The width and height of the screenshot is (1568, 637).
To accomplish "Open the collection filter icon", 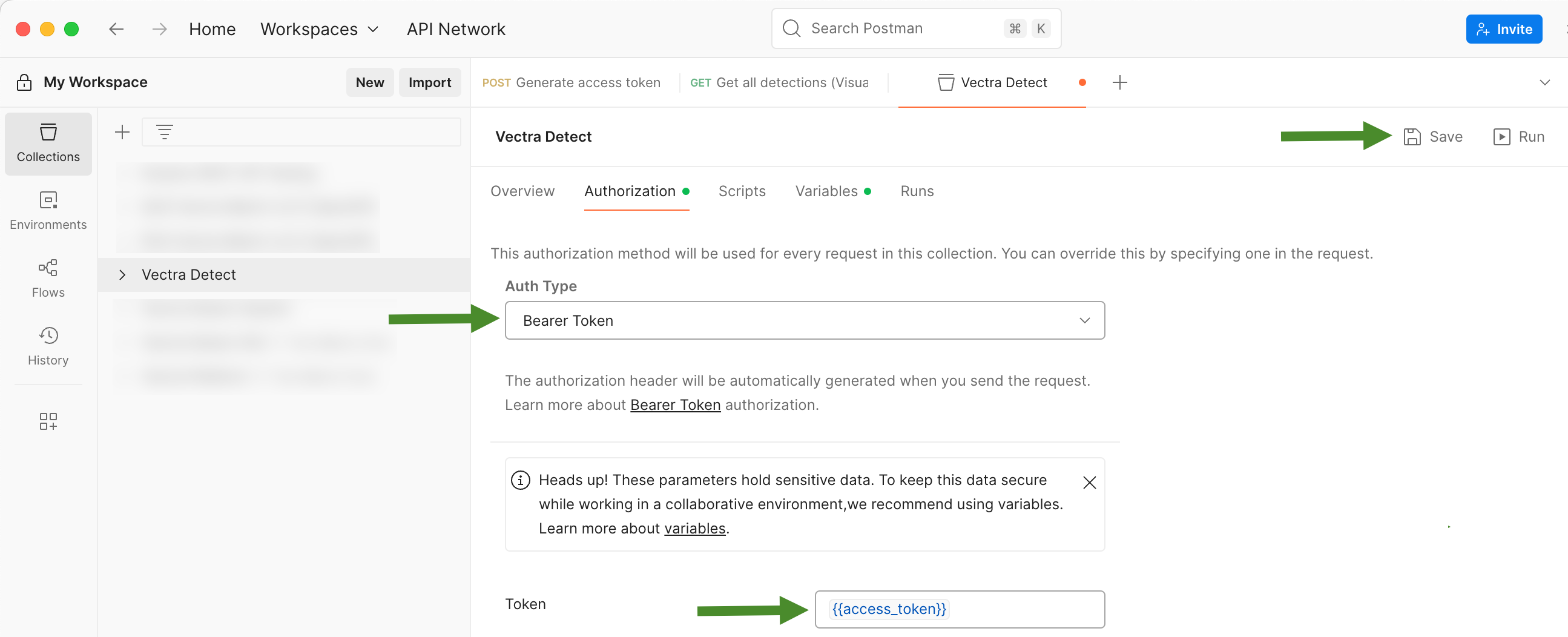I will [165, 131].
